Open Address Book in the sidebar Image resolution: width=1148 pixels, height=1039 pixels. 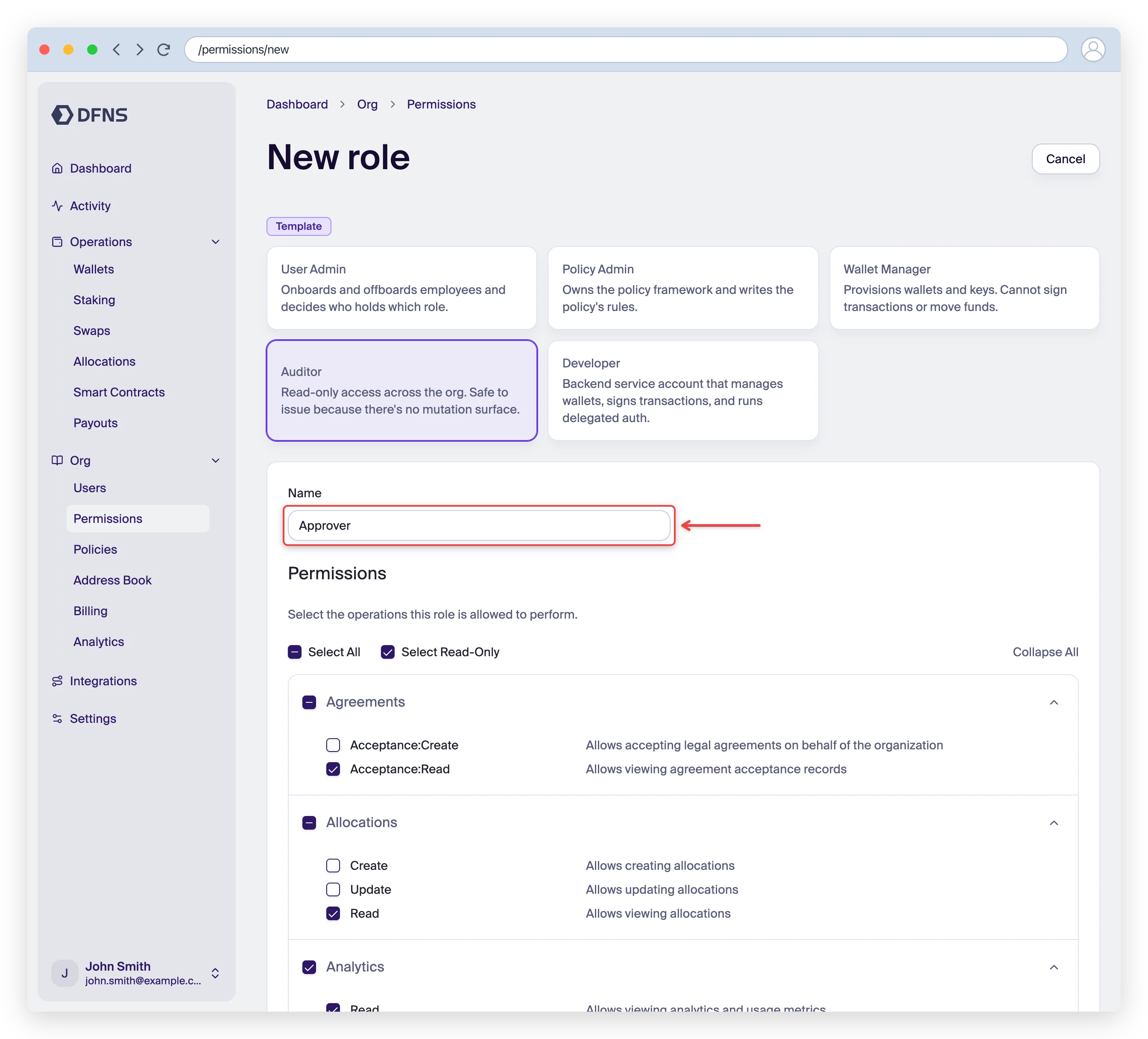pyautogui.click(x=112, y=580)
